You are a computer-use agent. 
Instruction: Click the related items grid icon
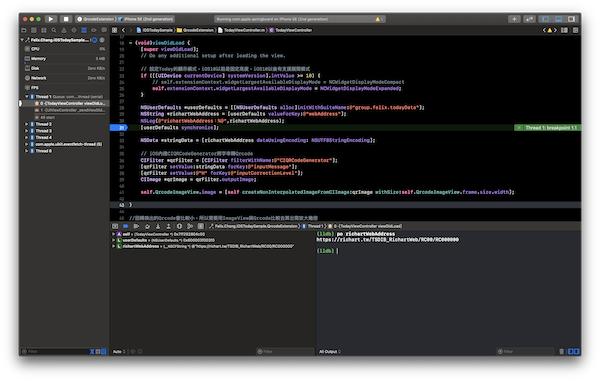pos(114,30)
